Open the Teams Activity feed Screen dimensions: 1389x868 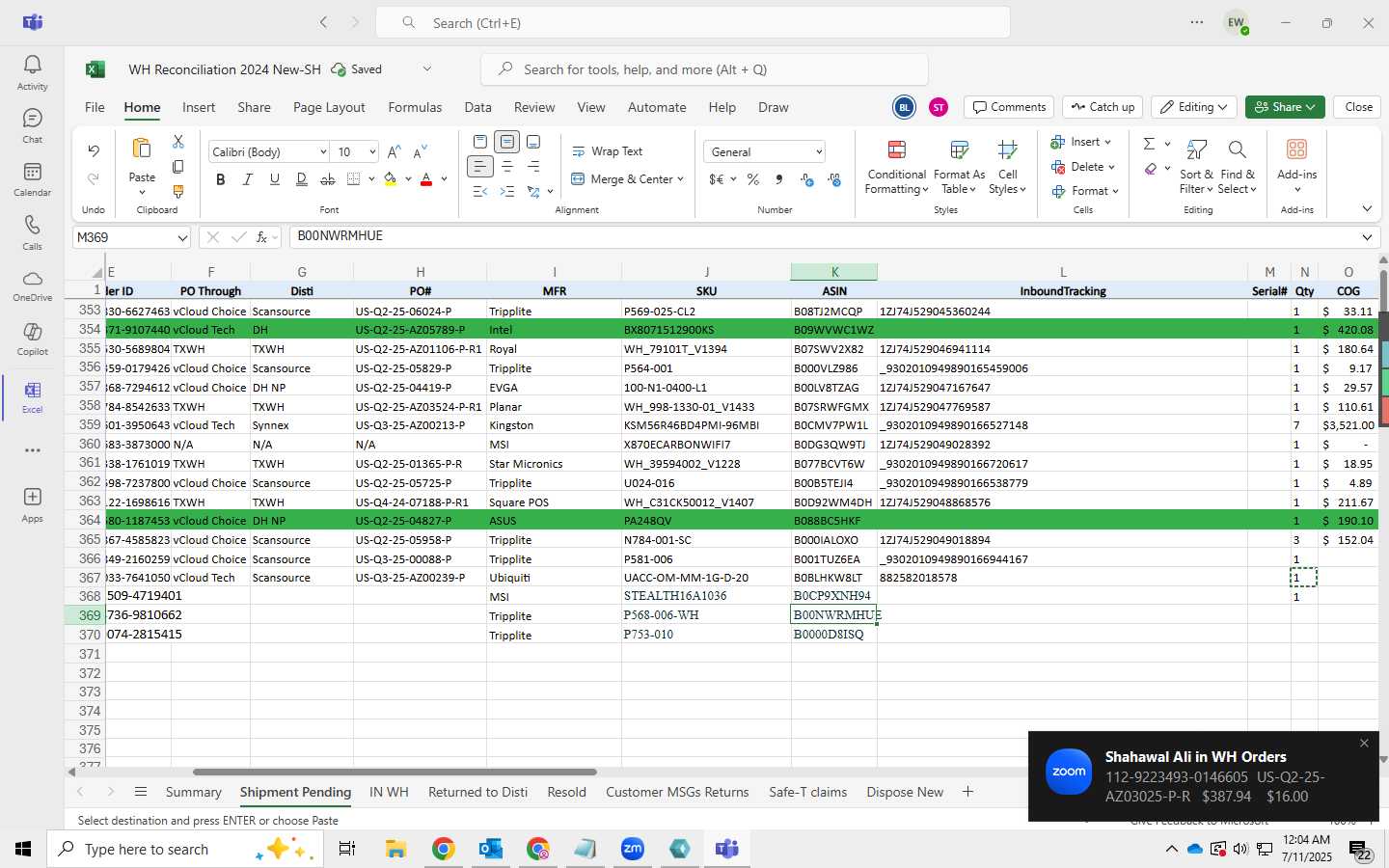(32, 72)
